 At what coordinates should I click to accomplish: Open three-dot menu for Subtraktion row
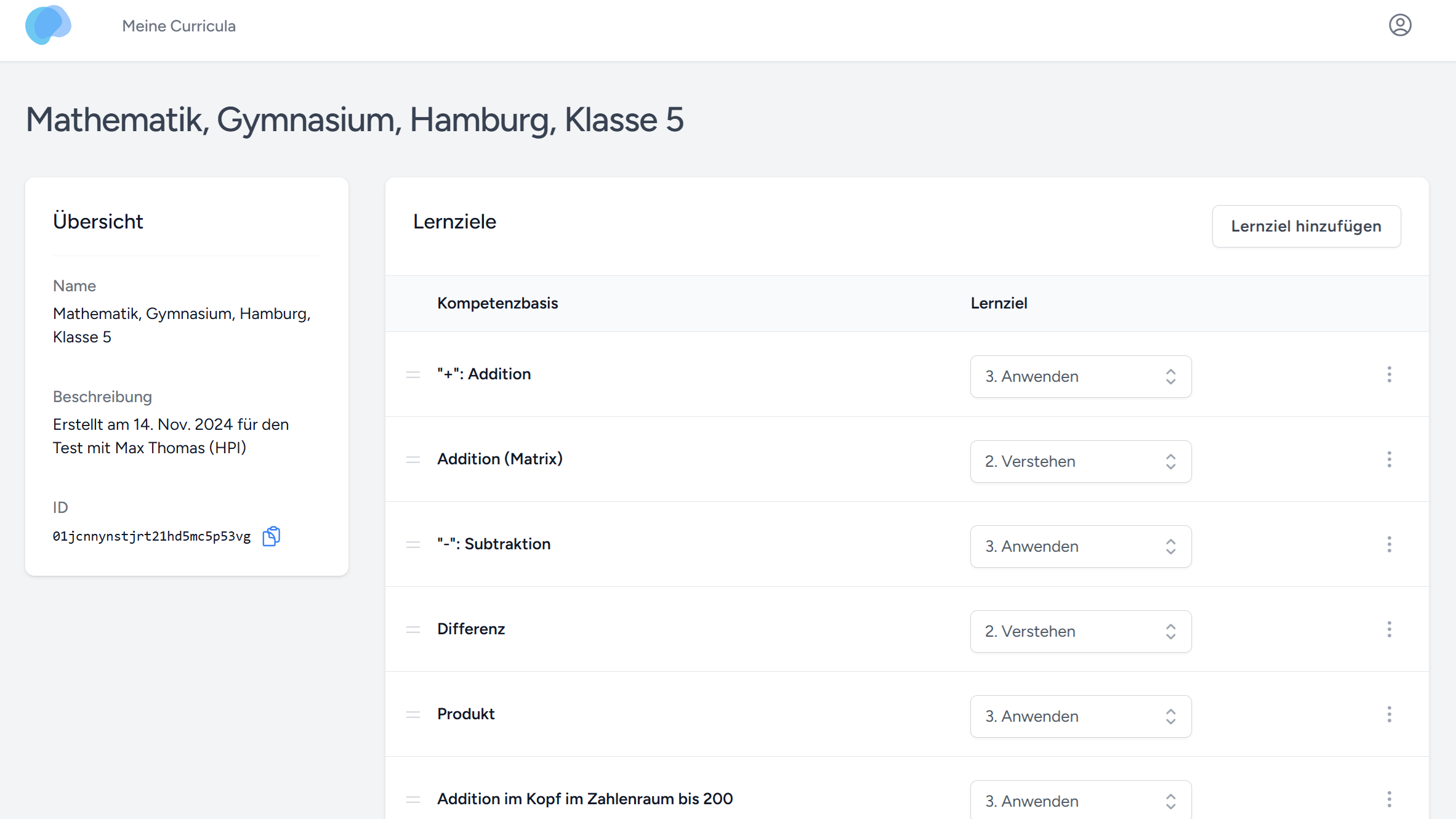coord(1389,544)
